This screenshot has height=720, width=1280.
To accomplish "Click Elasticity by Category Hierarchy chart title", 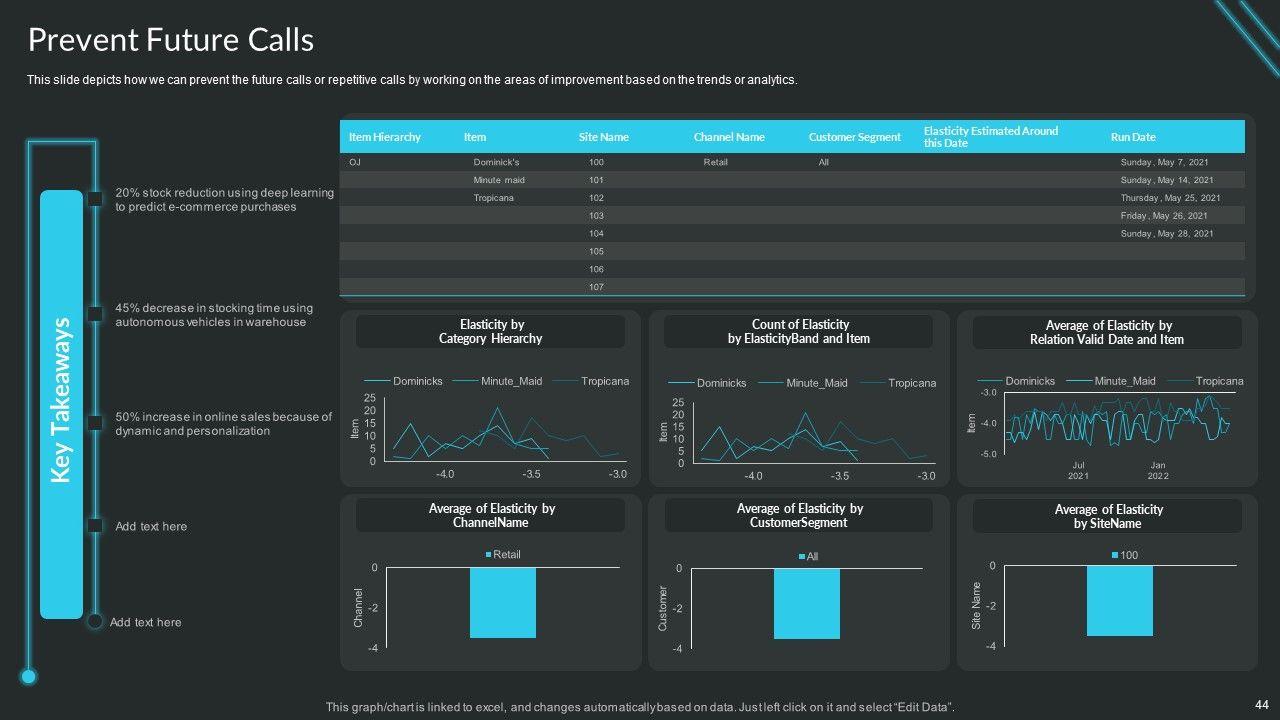I will click(490, 332).
